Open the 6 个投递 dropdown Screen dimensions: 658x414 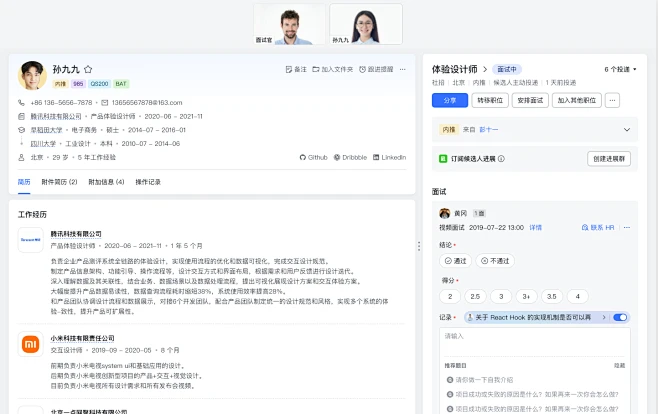pyautogui.click(x=619, y=69)
